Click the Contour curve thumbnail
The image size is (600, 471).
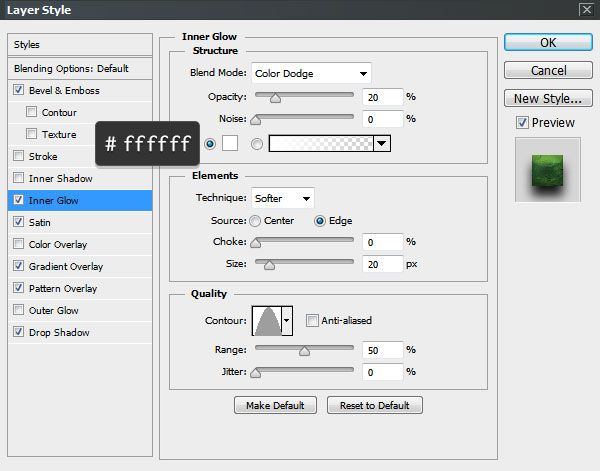pyautogui.click(x=267, y=321)
